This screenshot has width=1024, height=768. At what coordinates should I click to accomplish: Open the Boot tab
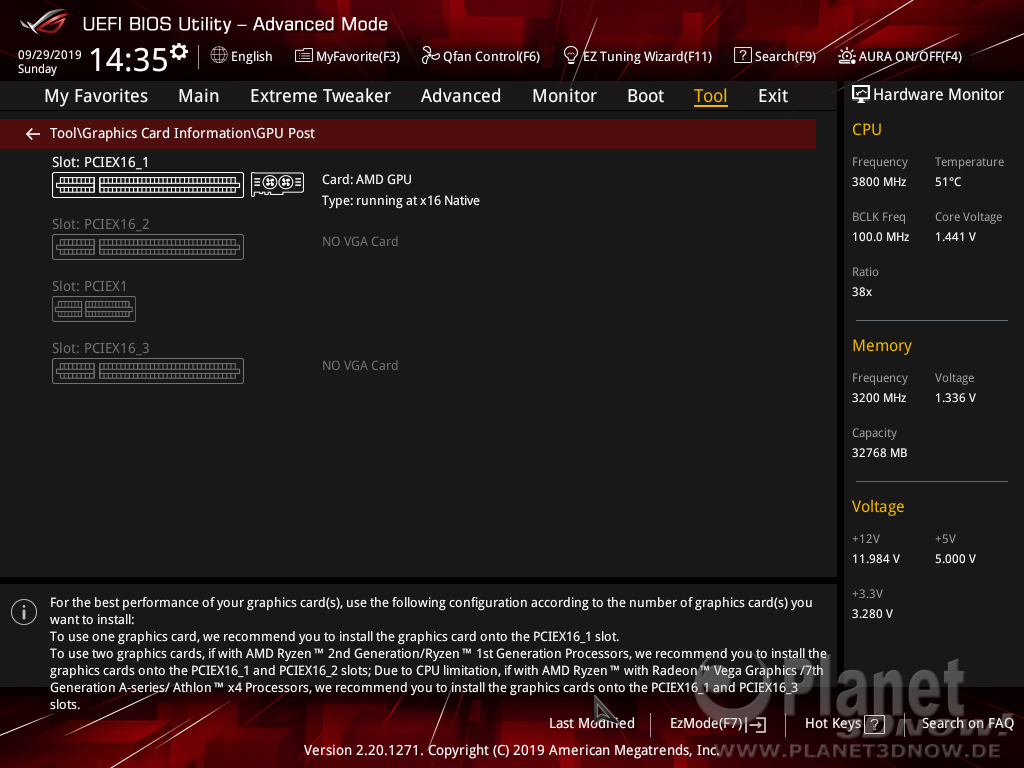pyautogui.click(x=645, y=96)
